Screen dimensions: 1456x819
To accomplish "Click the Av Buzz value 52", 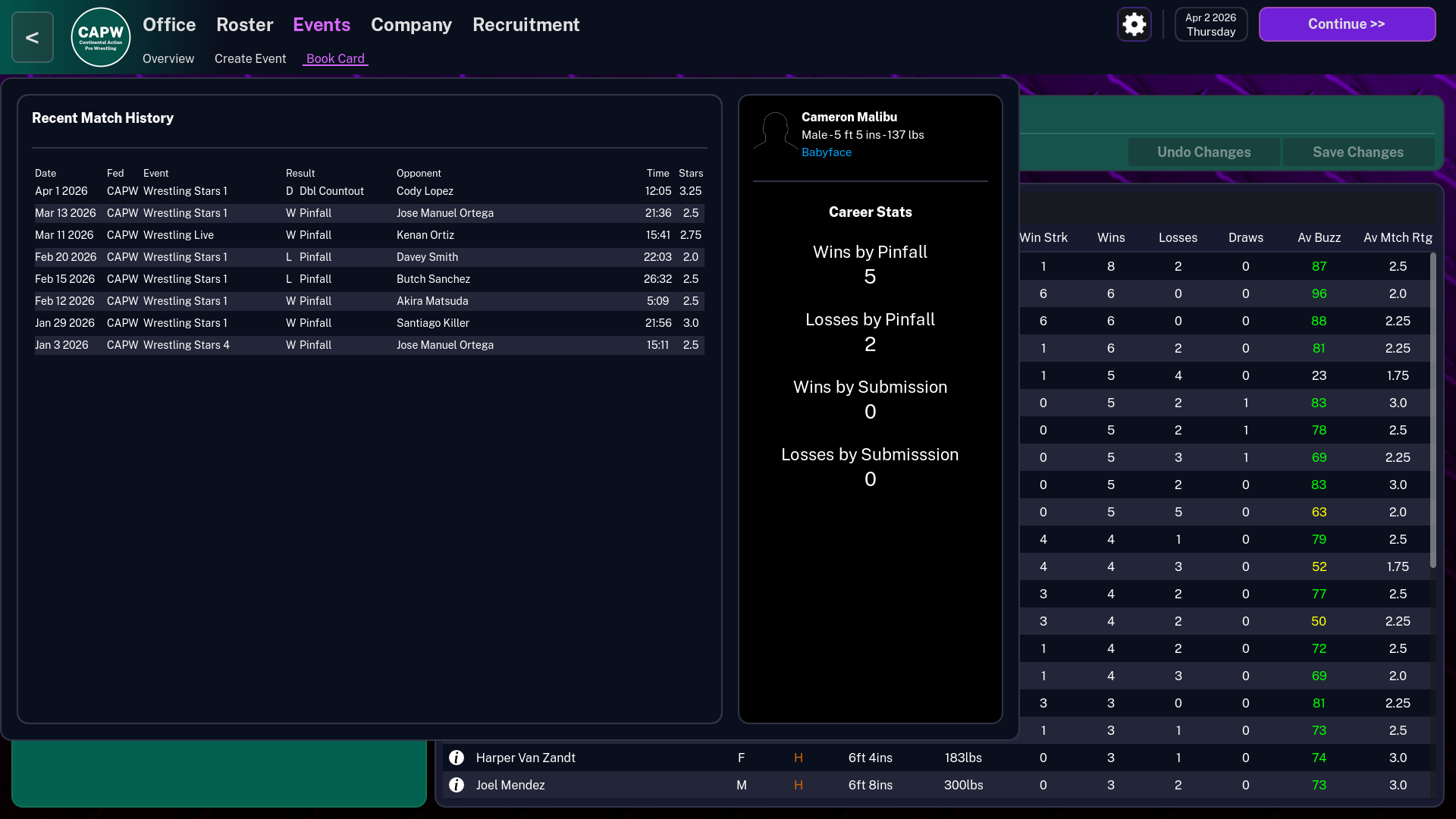I will coord(1319,566).
